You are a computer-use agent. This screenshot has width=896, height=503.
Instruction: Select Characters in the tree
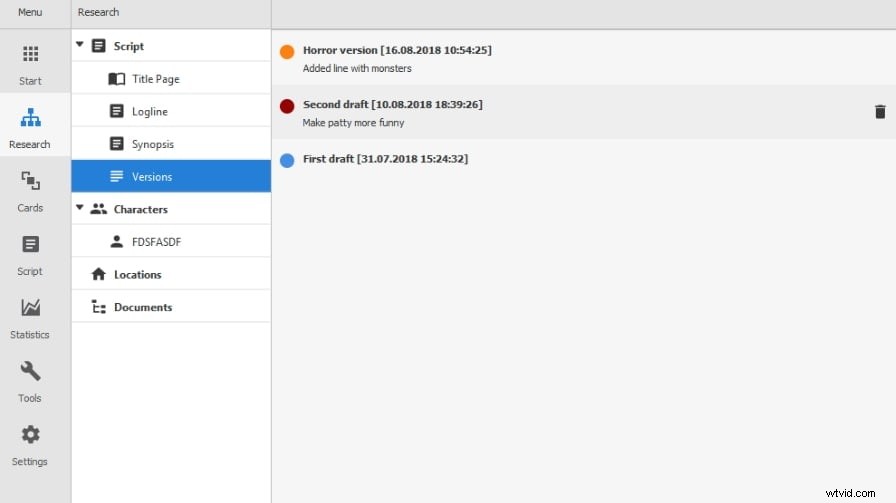[171, 209]
